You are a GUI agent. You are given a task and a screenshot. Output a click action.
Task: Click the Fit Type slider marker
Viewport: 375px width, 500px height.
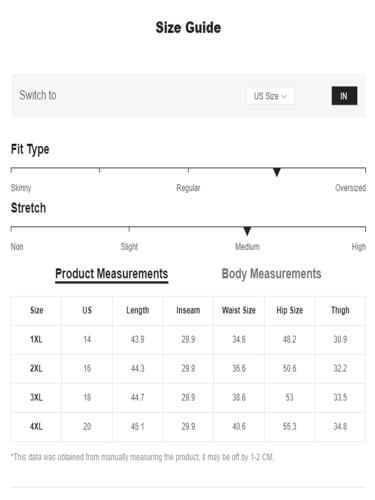[277, 172]
